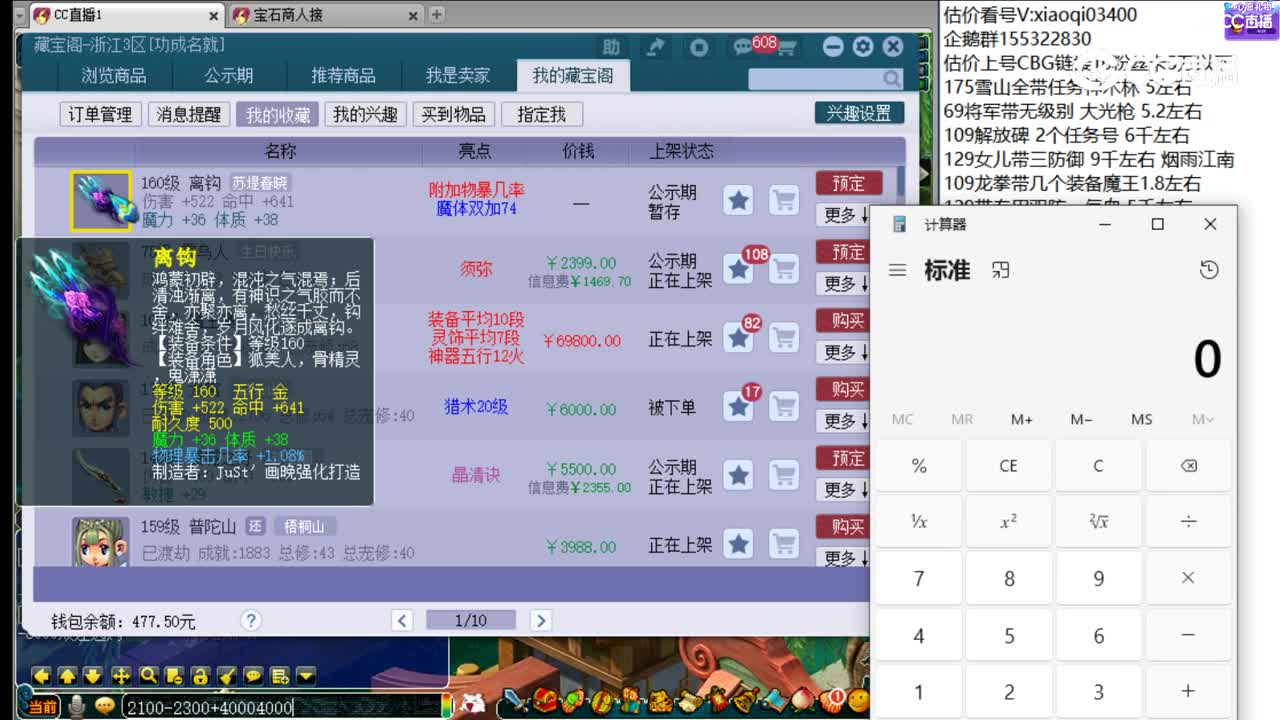Select the magnifier tool on the game toolbar
Screen dimensions: 1280x720
(x=148, y=676)
